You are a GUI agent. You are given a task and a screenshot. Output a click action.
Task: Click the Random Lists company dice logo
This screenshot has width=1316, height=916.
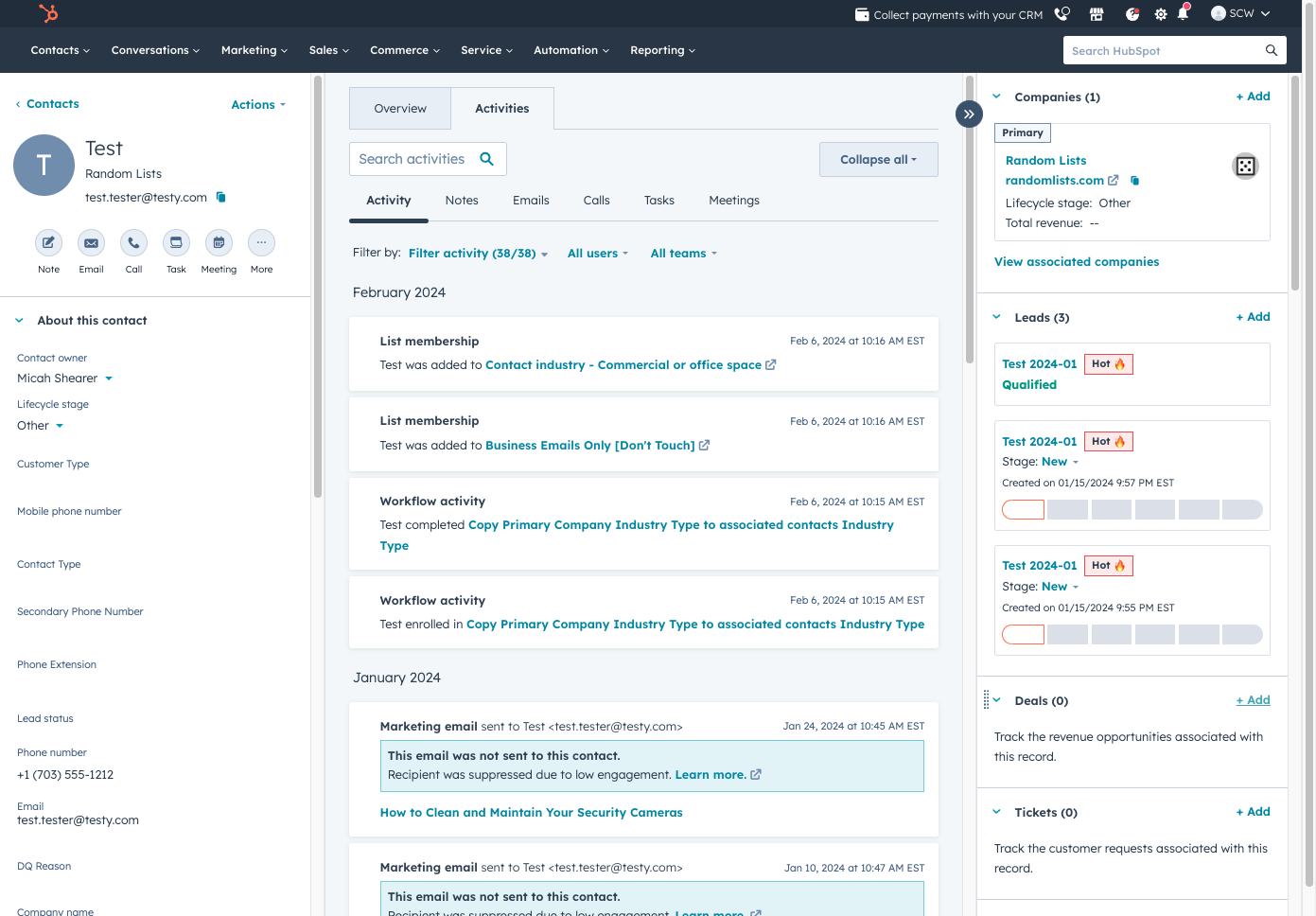point(1245,167)
